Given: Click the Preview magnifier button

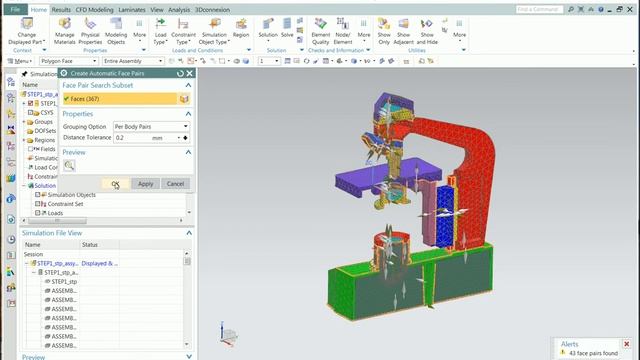Looking at the screenshot, I should tap(69, 165).
